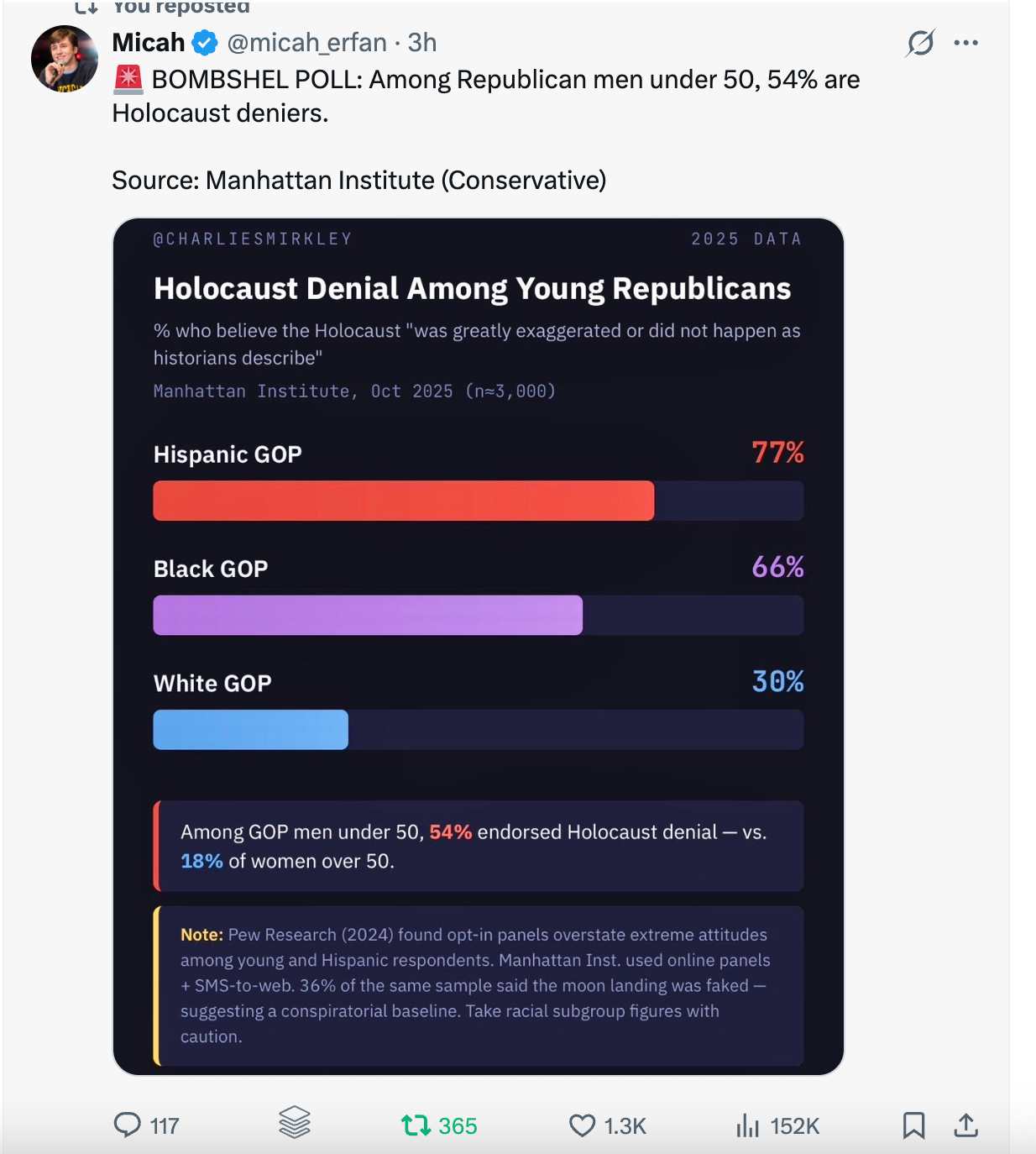Open view analytics bar chart icon

(x=747, y=1125)
